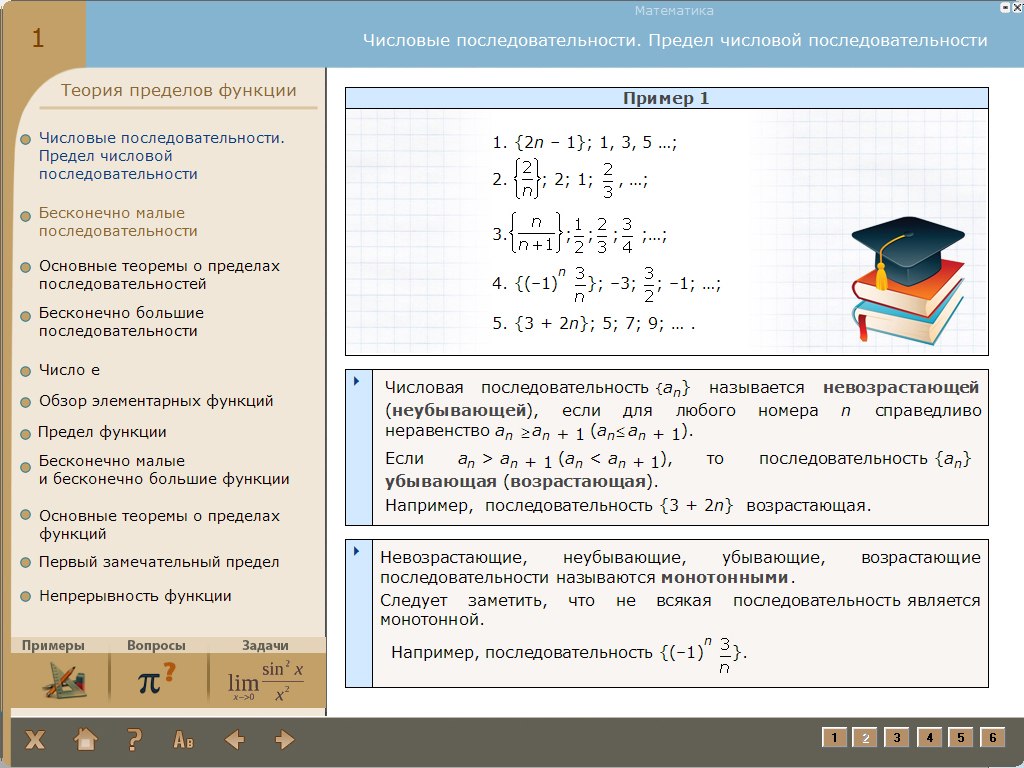Image resolution: width=1024 pixels, height=768 pixels.
Task: Open Задачи with the limit formula icon
Action: pyautogui.click(x=265, y=681)
